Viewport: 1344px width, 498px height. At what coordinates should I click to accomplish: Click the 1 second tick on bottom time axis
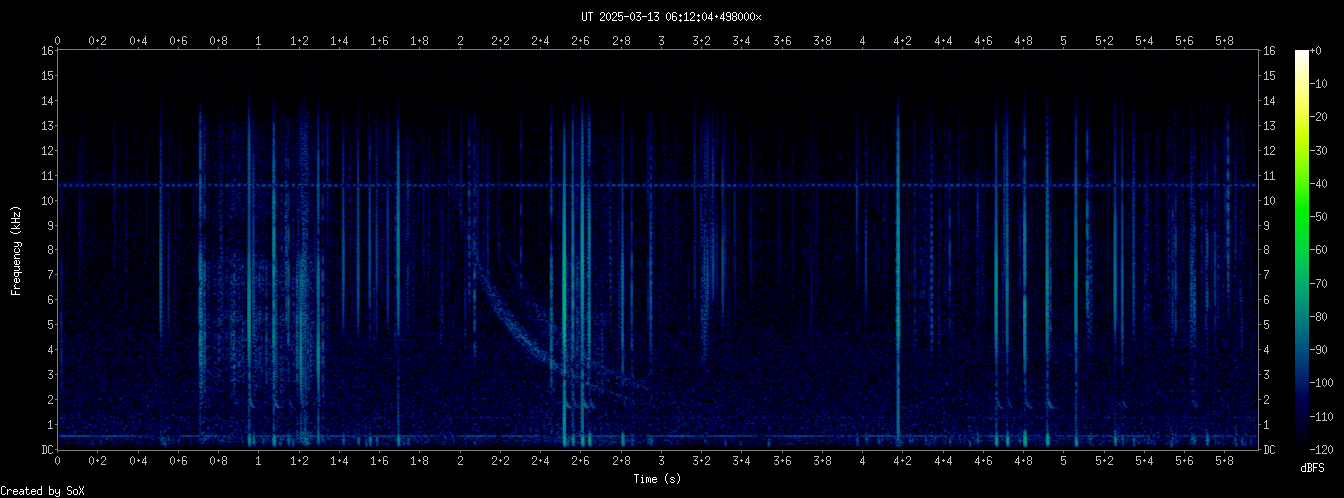pos(259,463)
